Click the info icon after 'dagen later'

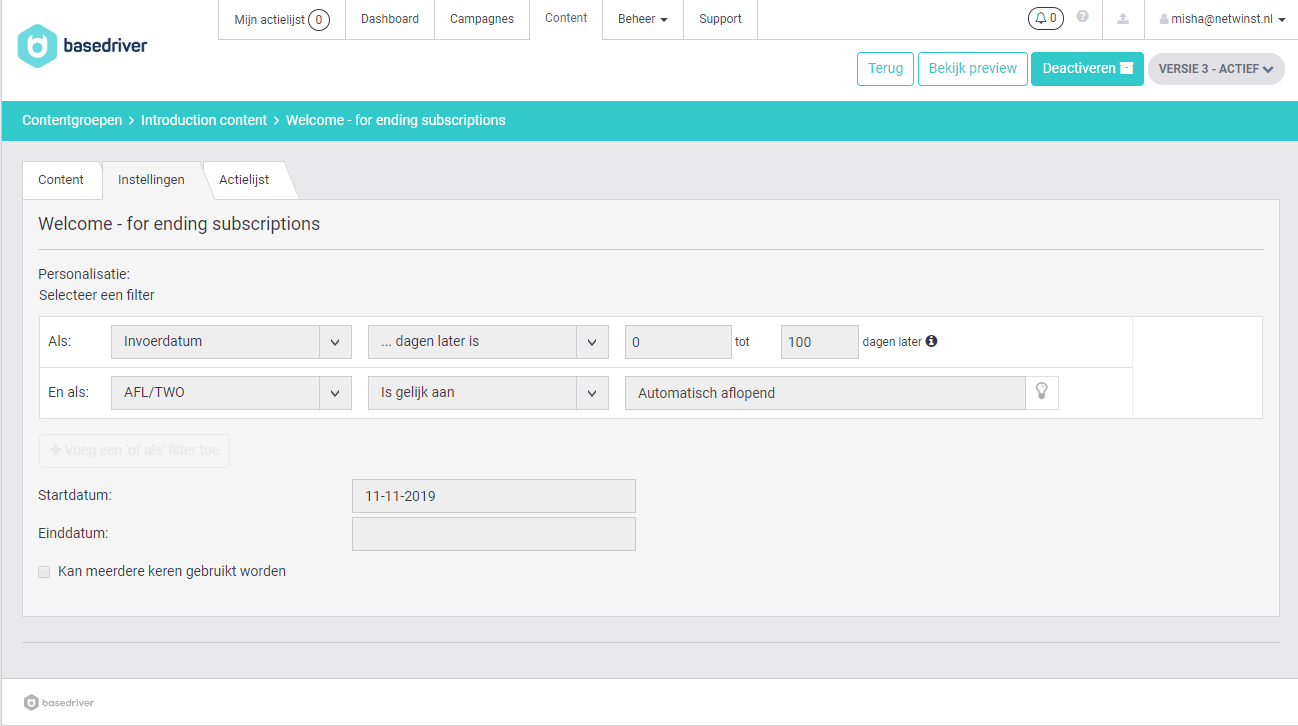[931, 341]
